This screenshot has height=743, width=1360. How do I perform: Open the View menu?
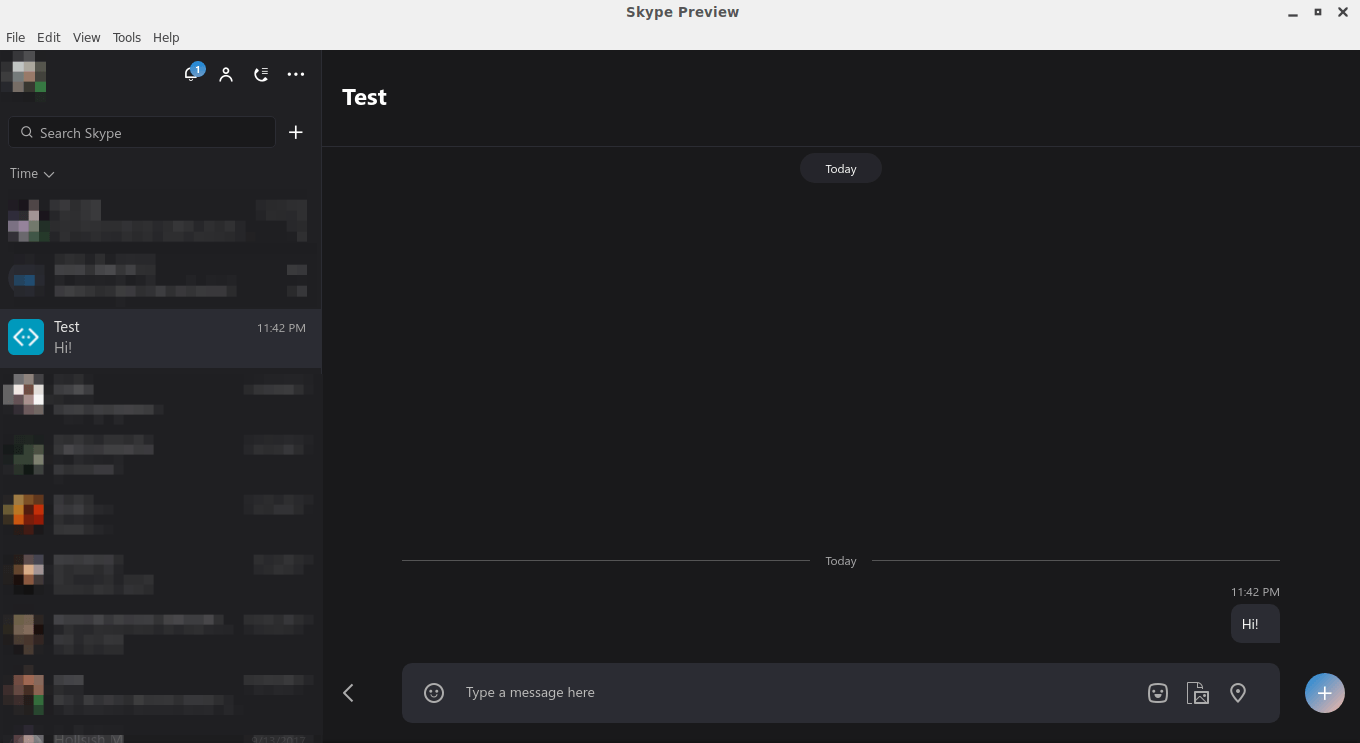tap(86, 37)
